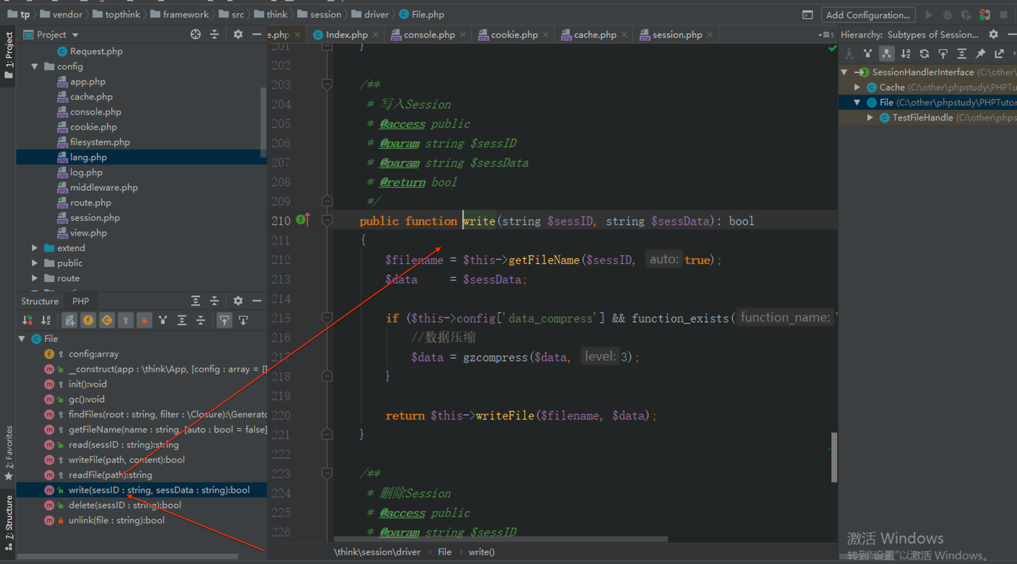Click Run with Coverage icon

tap(966, 14)
